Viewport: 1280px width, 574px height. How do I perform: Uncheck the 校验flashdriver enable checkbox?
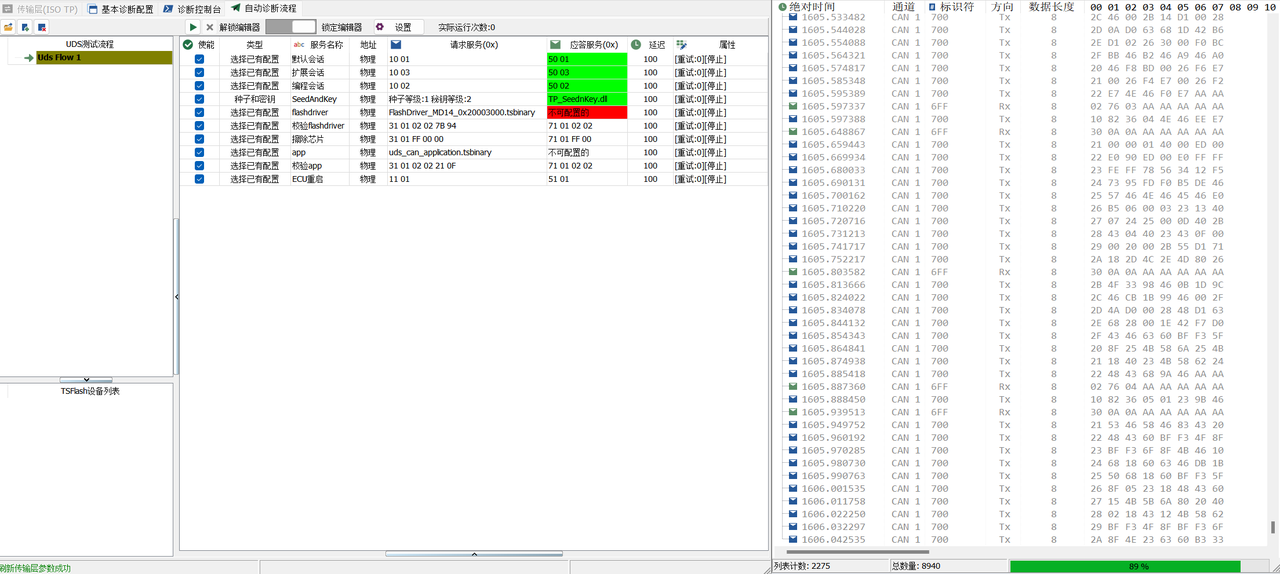click(200, 126)
